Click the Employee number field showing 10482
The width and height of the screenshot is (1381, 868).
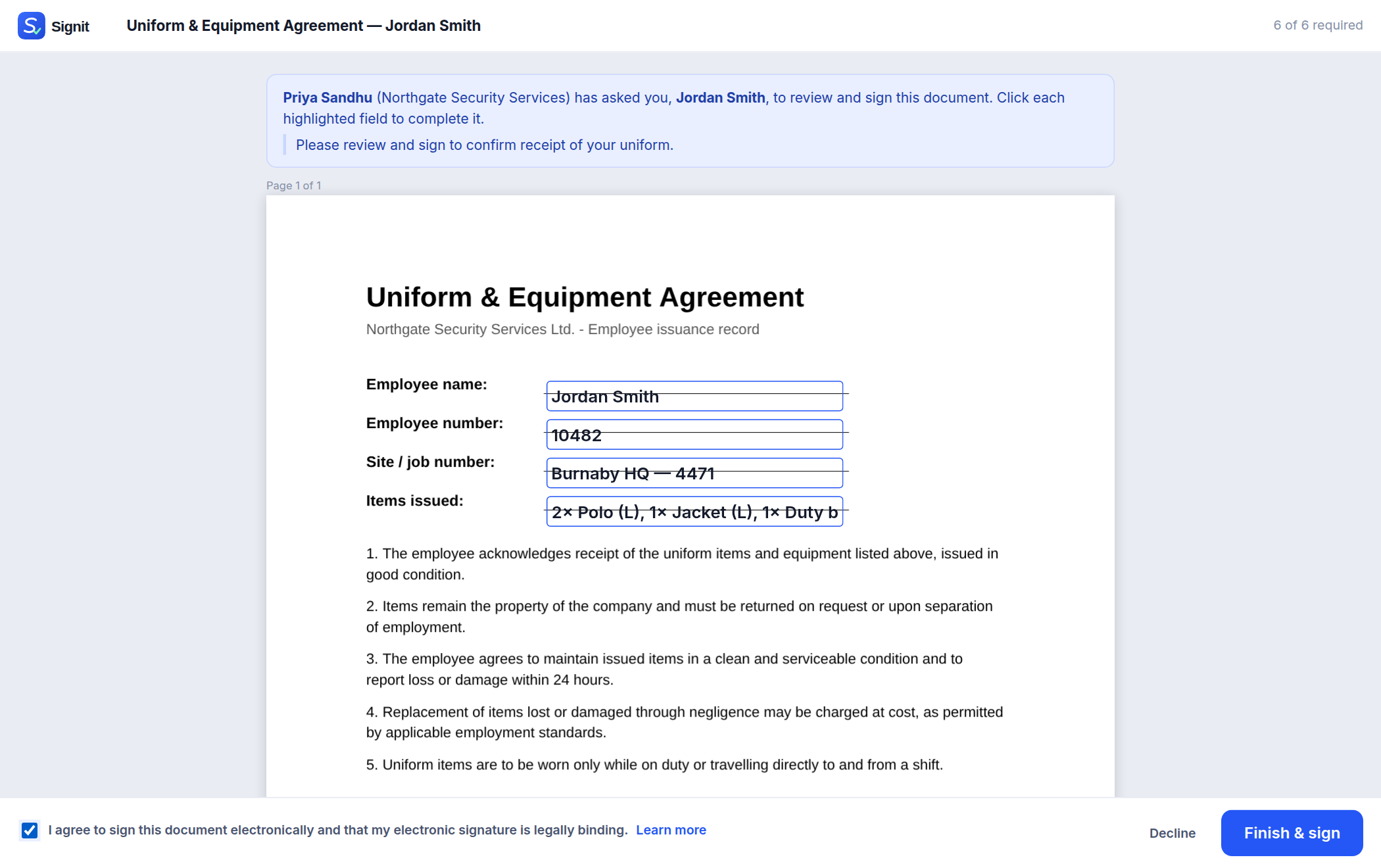(x=694, y=435)
